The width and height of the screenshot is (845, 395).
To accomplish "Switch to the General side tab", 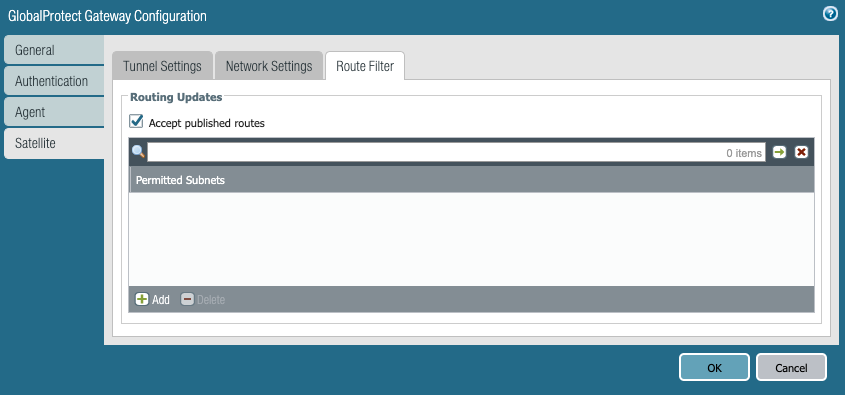I will coord(54,50).
